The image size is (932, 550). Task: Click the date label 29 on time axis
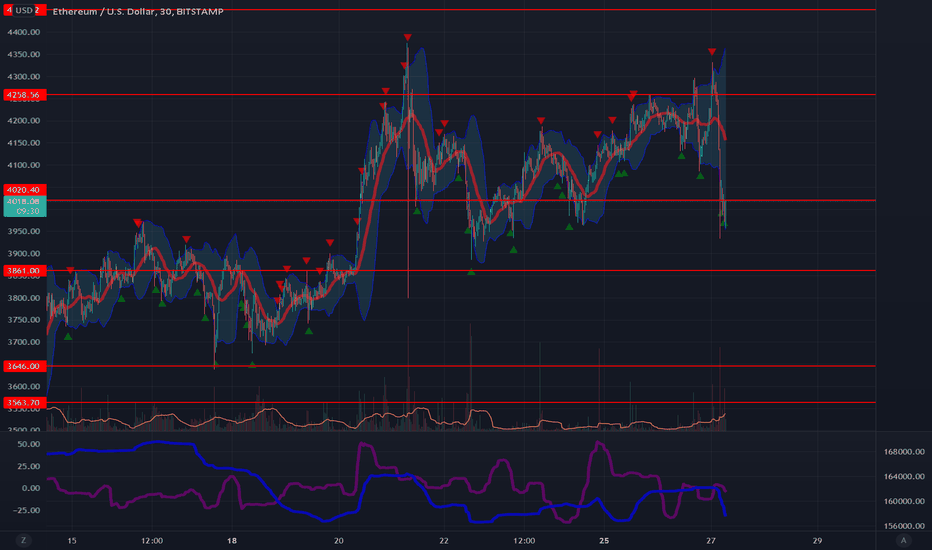817,540
